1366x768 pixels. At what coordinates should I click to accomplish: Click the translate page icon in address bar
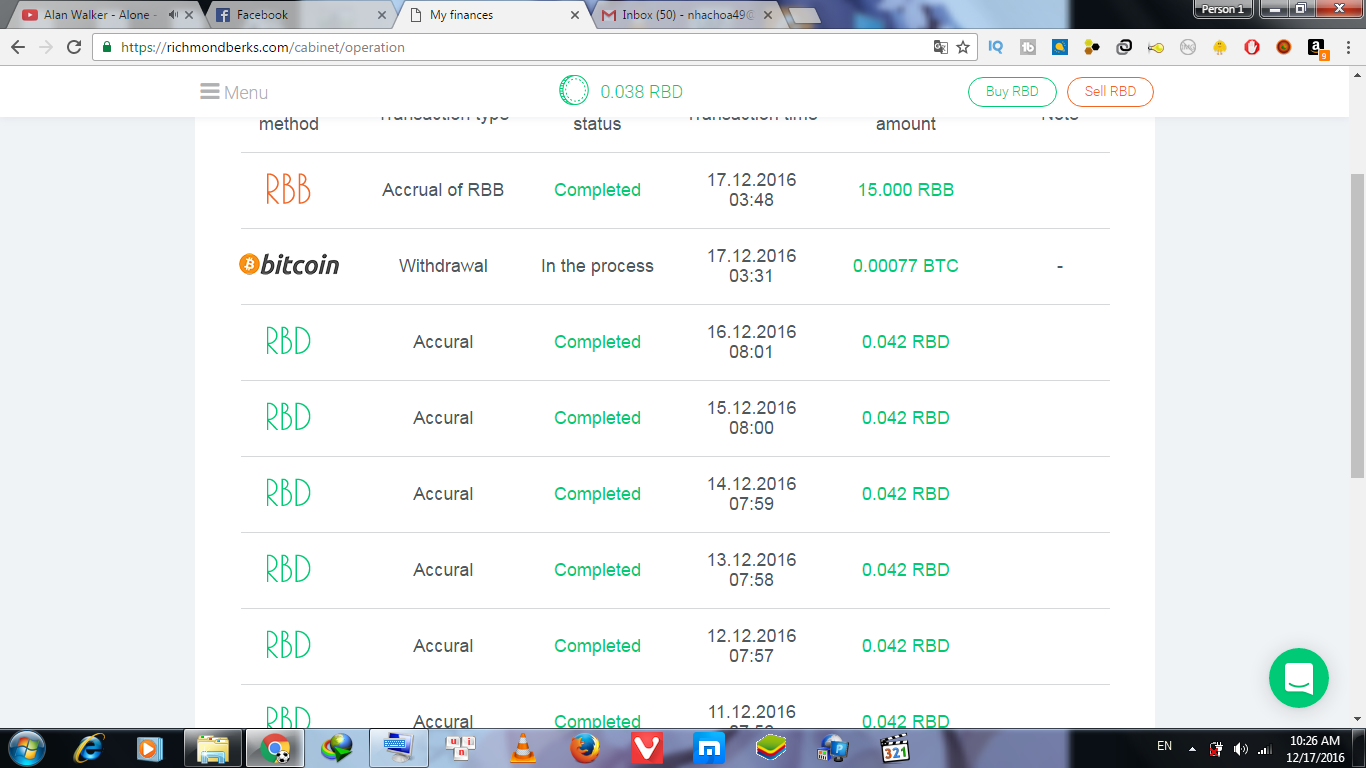(x=940, y=47)
